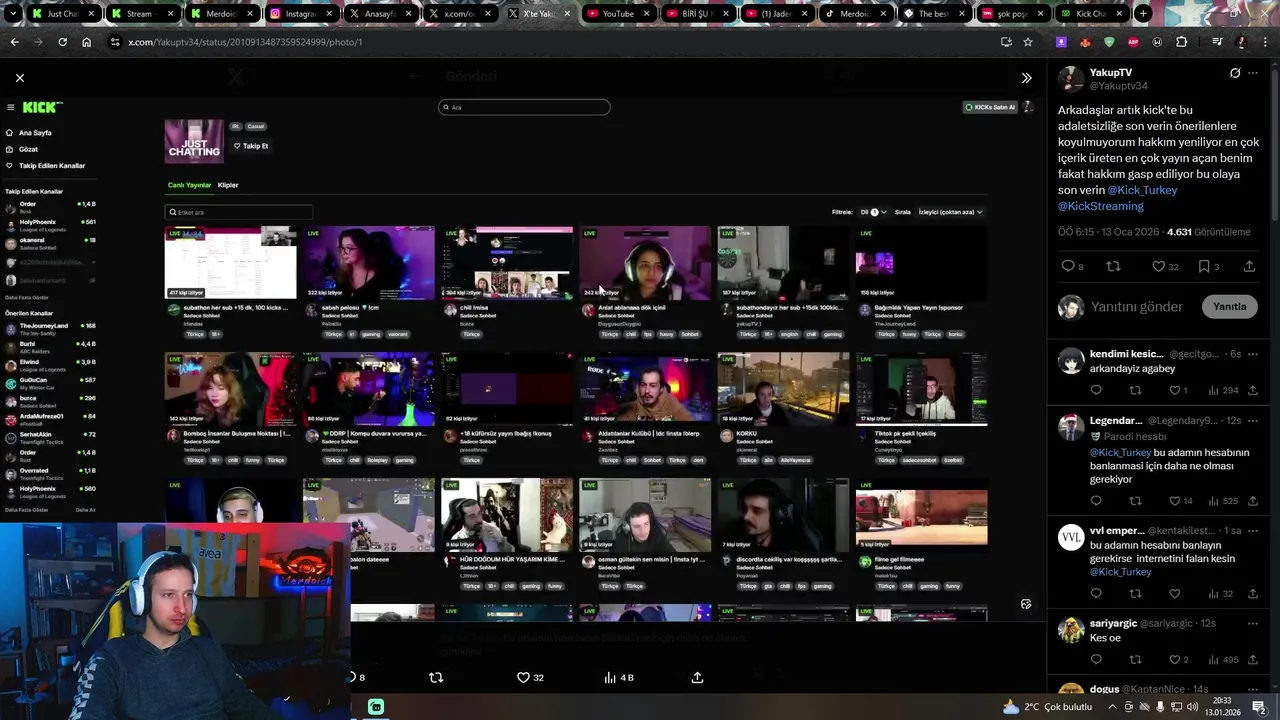This screenshot has height=720, width=1280.
Task: Open weather widget showing 2°C Çok bulutlu
Action: coord(1047,707)
